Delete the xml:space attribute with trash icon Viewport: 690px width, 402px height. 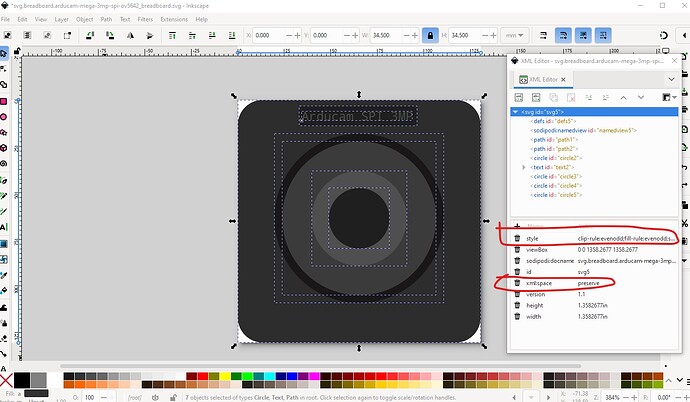click(x=517, y=284)
